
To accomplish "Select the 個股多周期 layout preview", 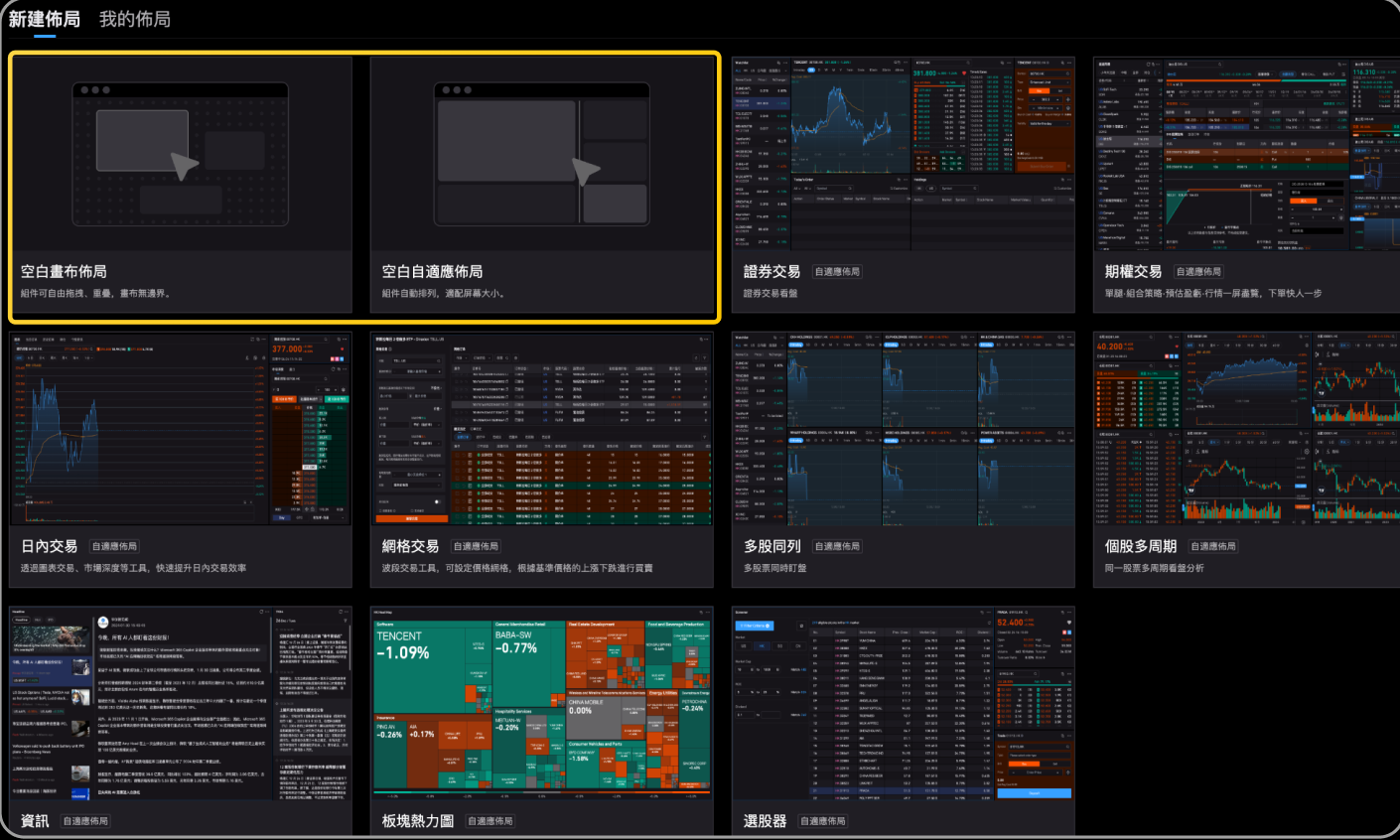I will click(x=1246, y=429).
